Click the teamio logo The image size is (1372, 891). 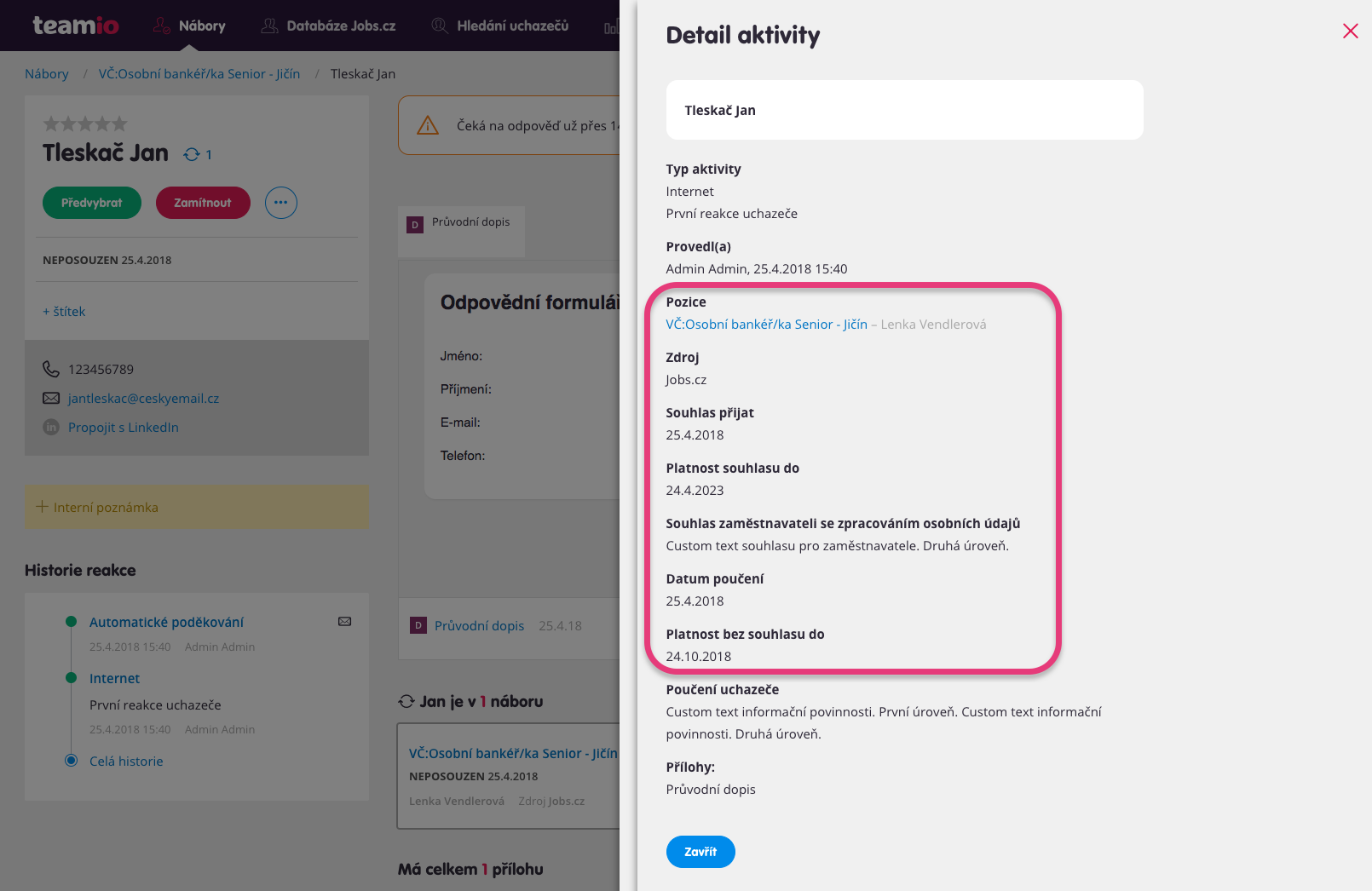click(x=76, y=26)
